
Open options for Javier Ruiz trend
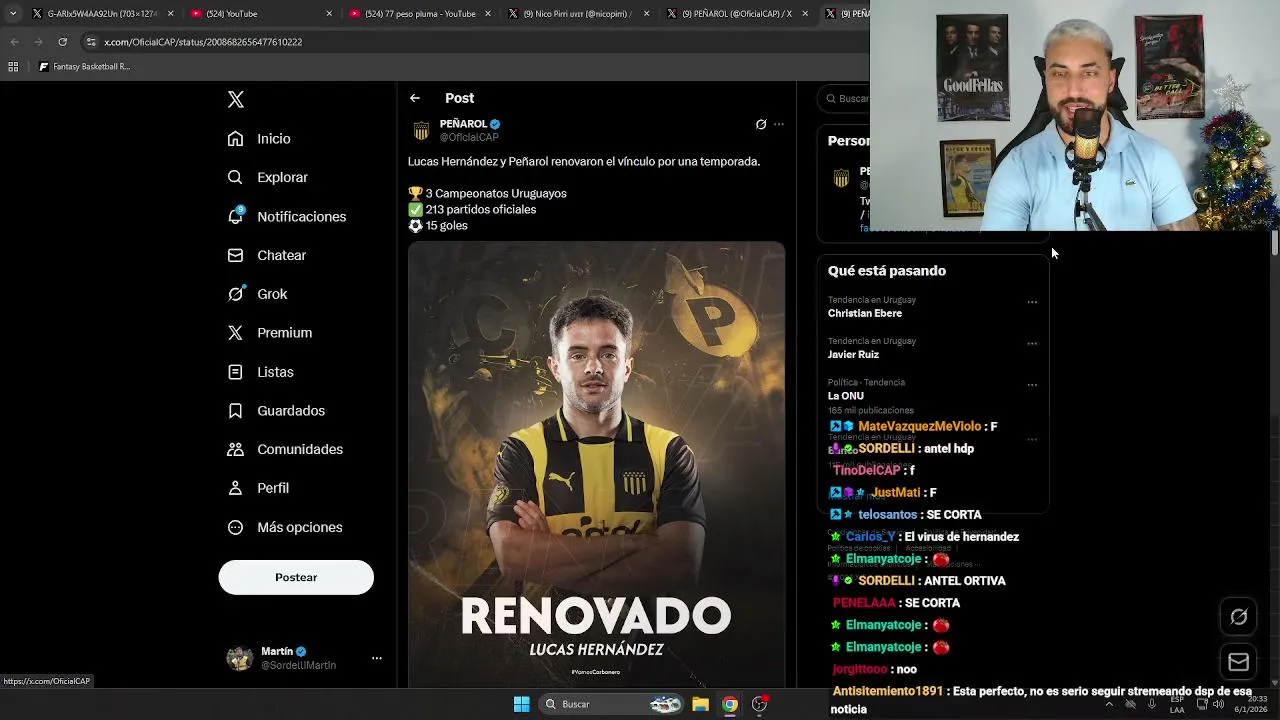point(1032,343)
